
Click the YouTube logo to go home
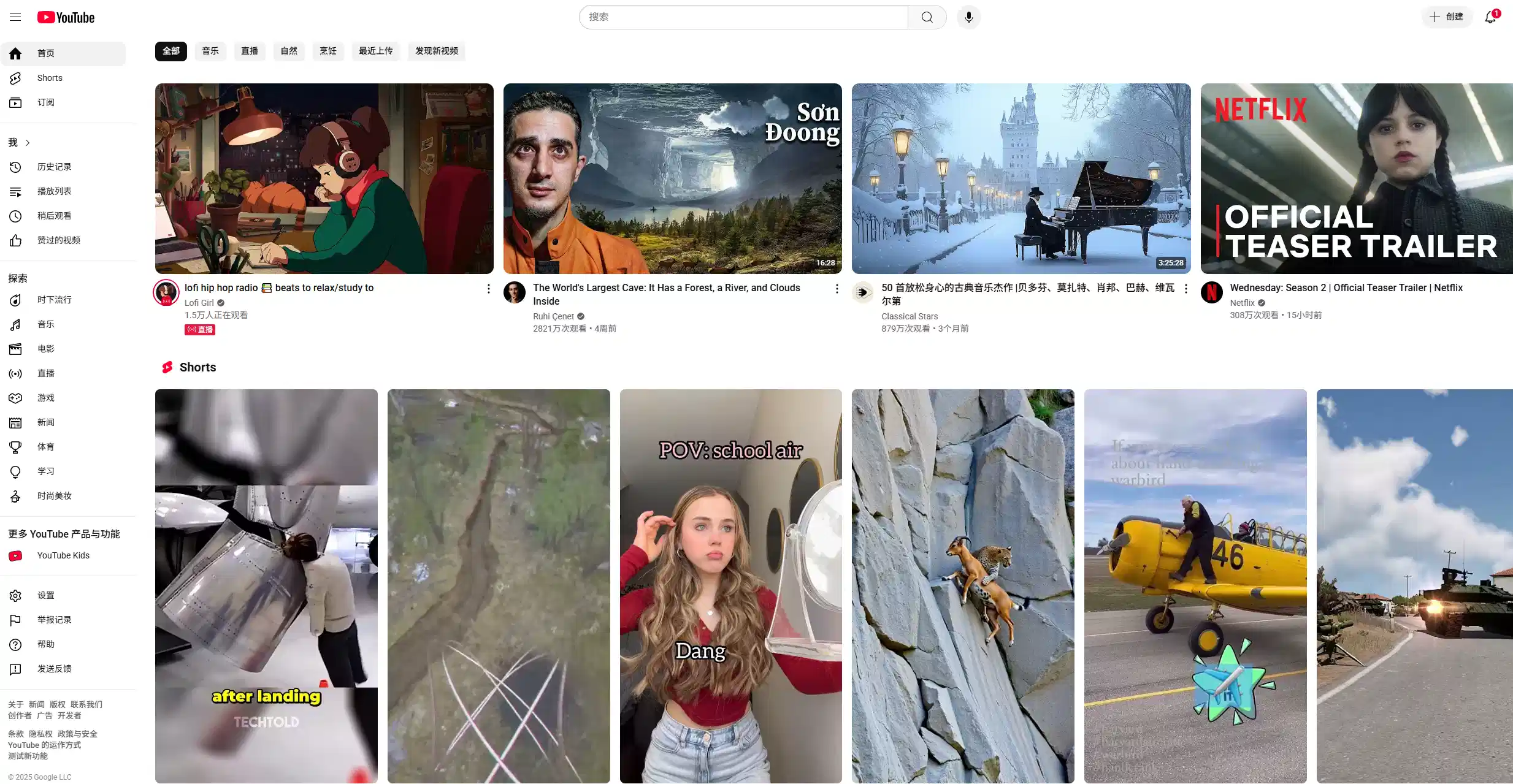[x=66, y=17]
